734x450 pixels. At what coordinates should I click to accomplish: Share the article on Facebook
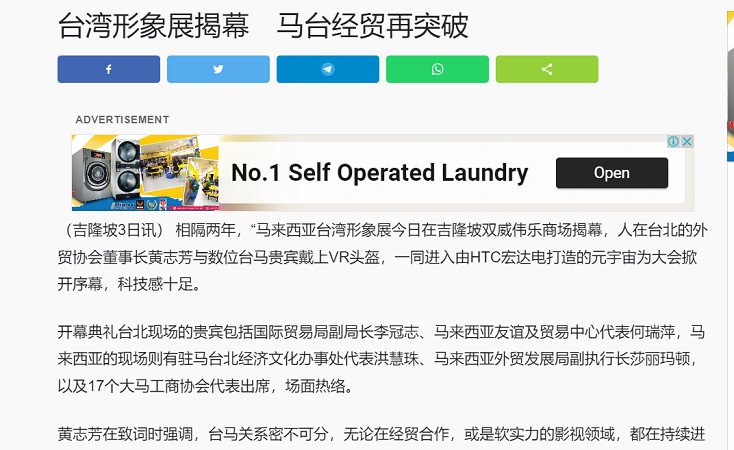pos(109,69)
